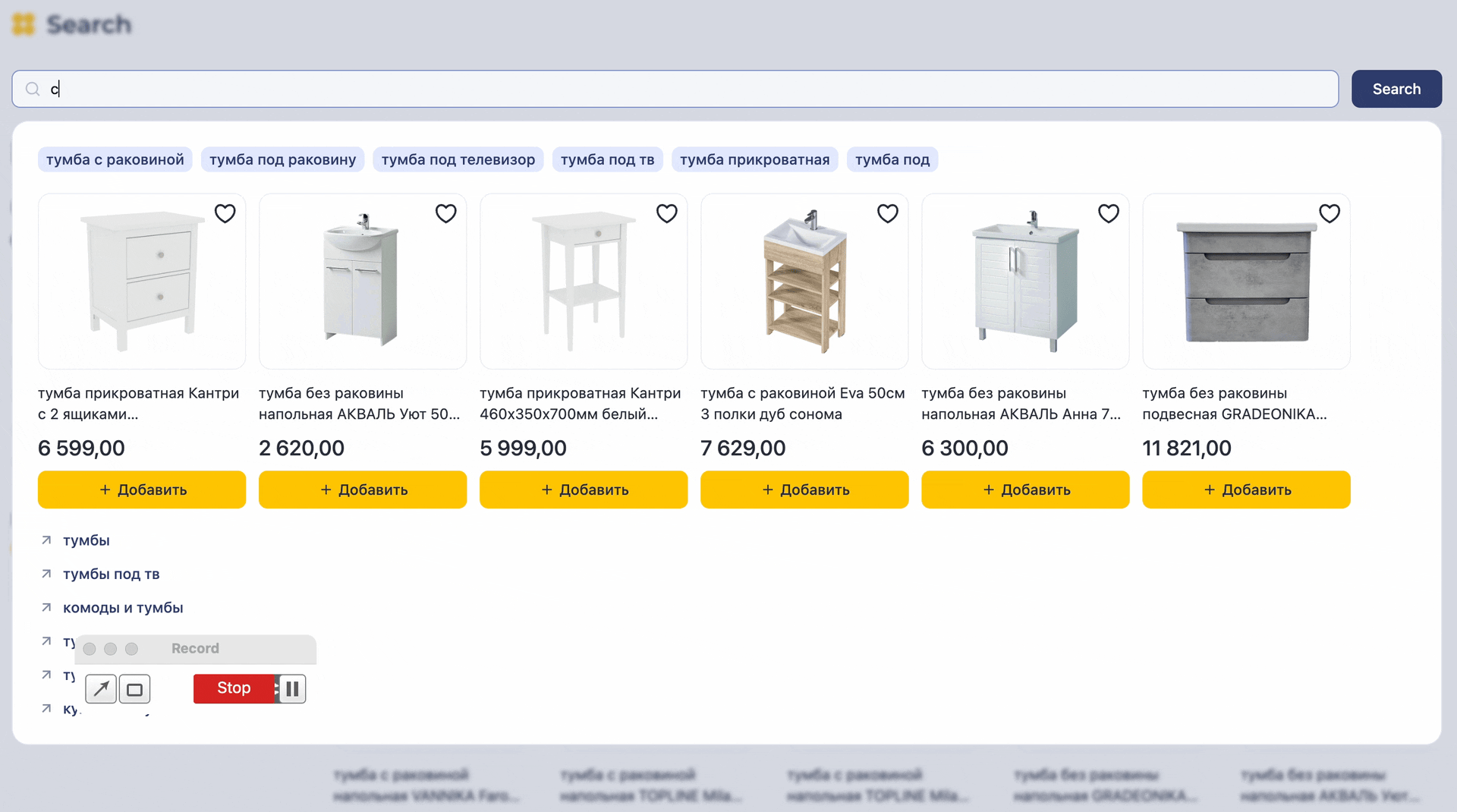Screen dimensions: 1457x812
Task: Click the magnifier icon in search field
Action: 33,90
